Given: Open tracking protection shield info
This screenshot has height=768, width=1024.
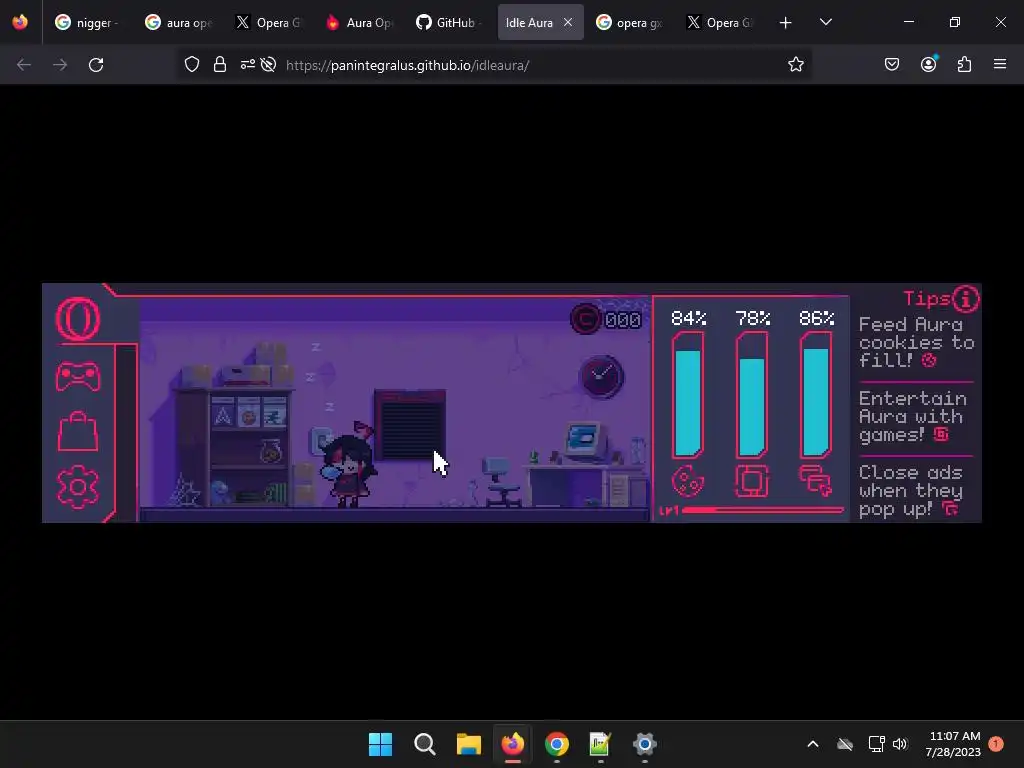Looking at the screenshot, I should tap(191, 65).
